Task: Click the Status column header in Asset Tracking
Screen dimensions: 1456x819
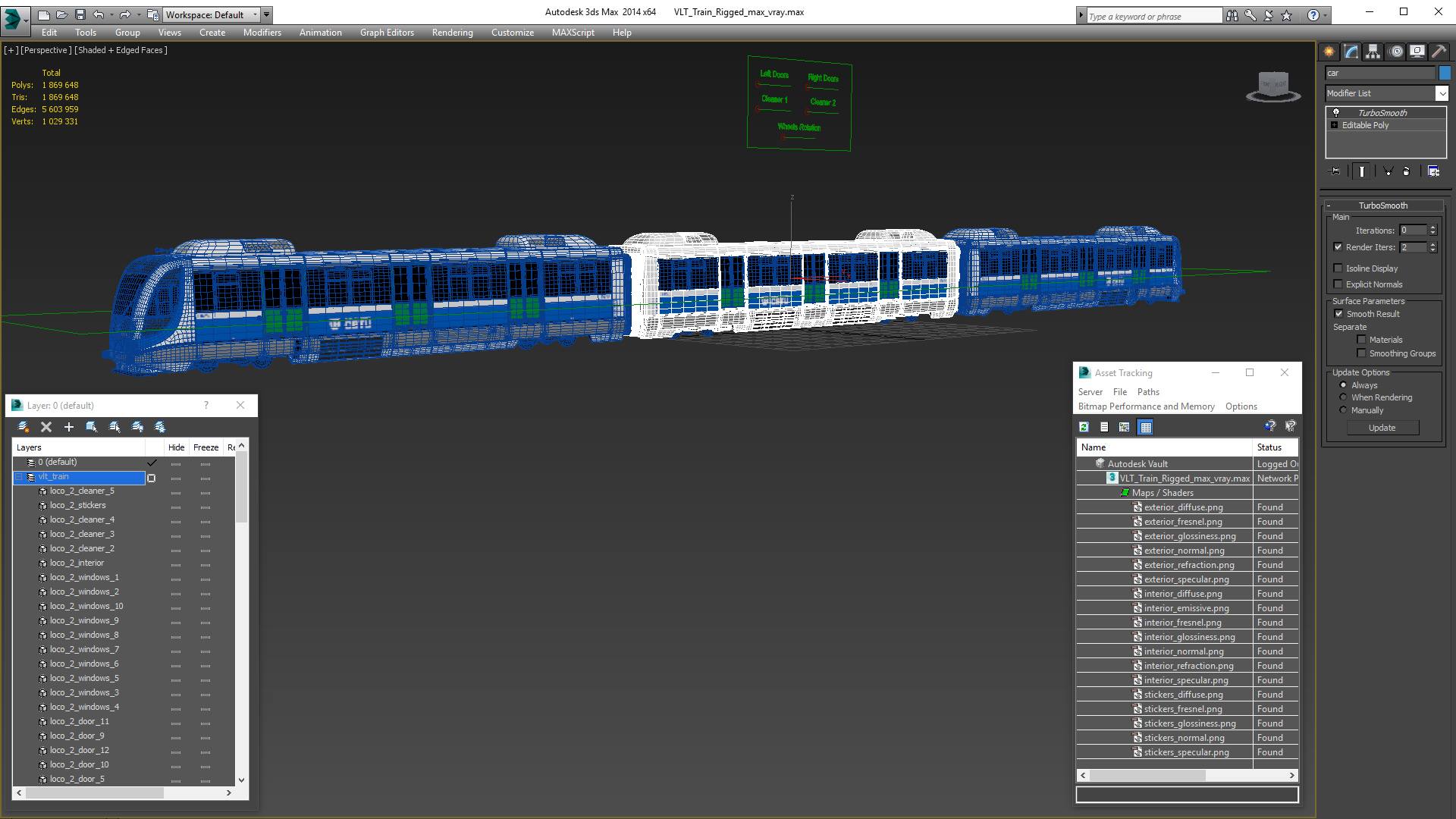Action: 1276,447
